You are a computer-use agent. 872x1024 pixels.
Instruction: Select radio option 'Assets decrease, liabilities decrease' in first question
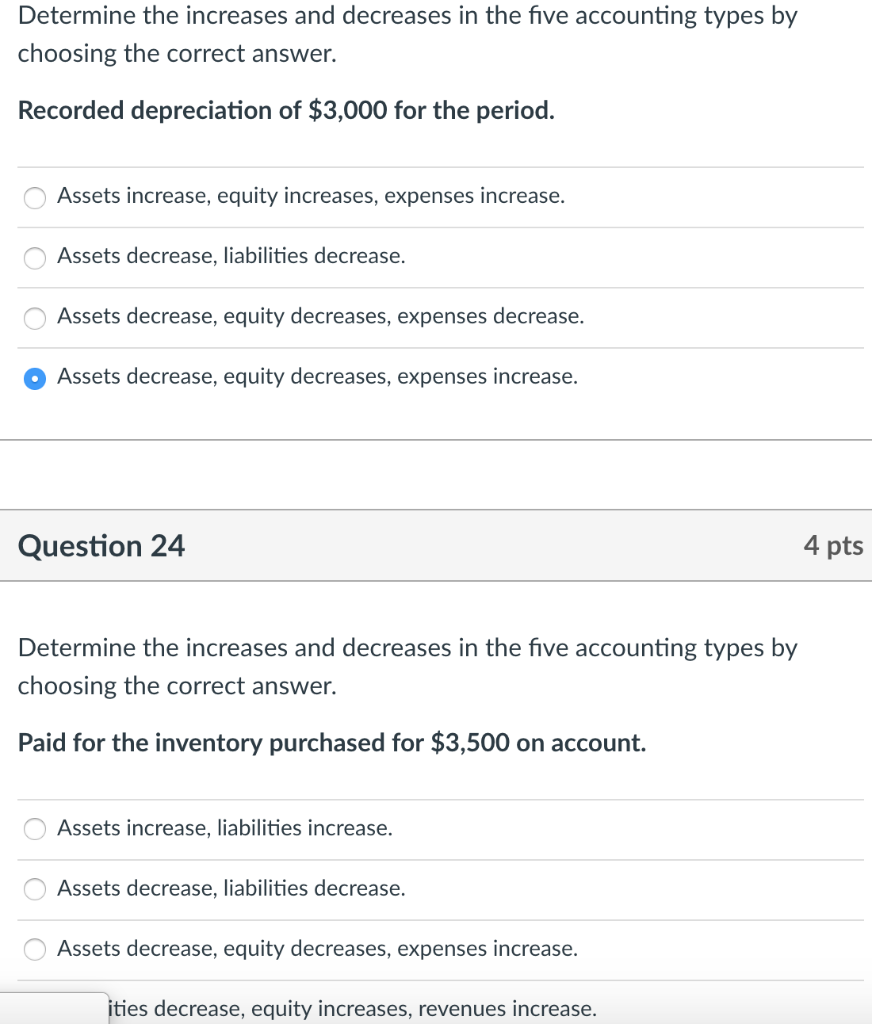34,257
